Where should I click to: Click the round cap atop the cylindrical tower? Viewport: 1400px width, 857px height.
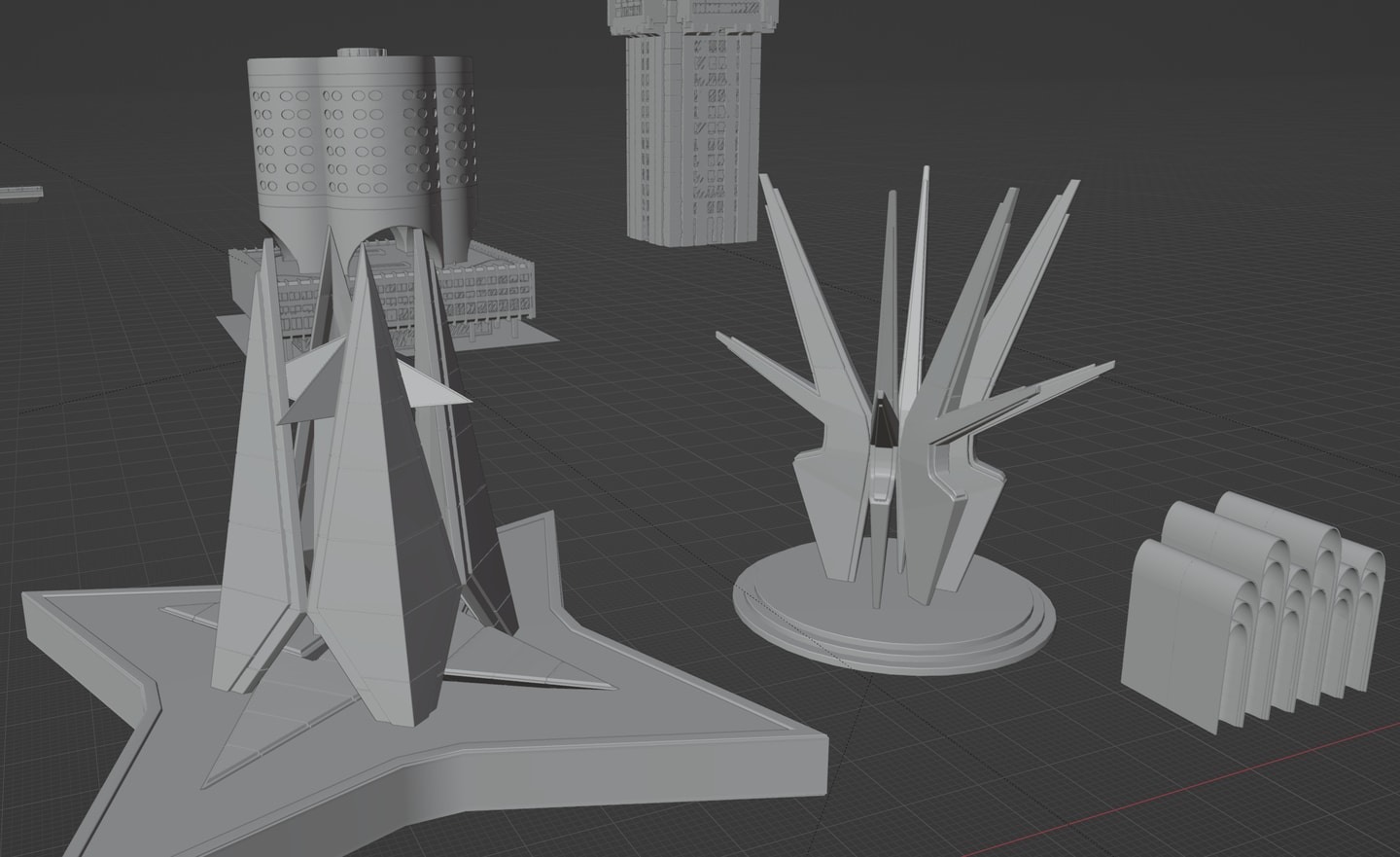pos(363,51)
